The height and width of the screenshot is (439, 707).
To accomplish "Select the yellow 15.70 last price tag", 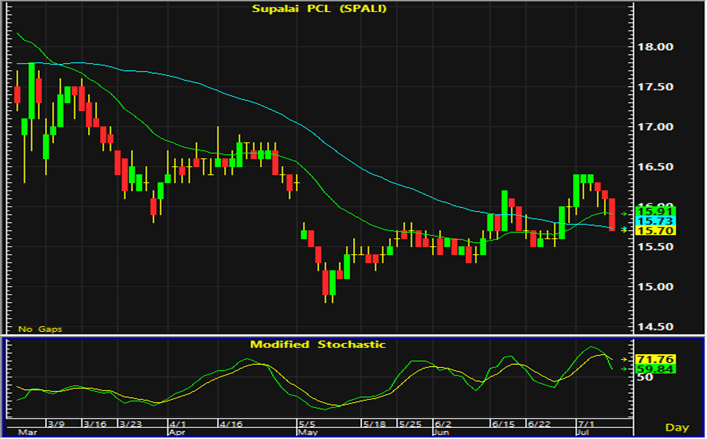I will point(655,231).
